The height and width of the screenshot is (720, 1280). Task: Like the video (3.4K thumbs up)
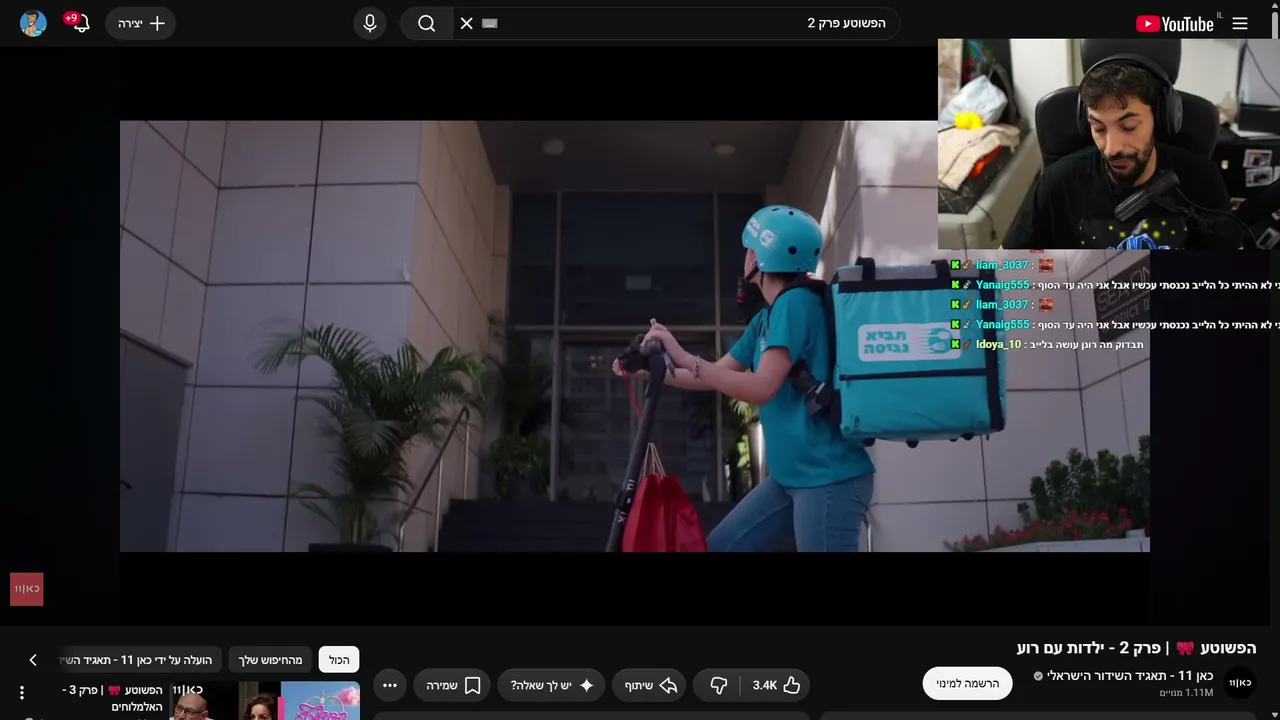(777, 685)
